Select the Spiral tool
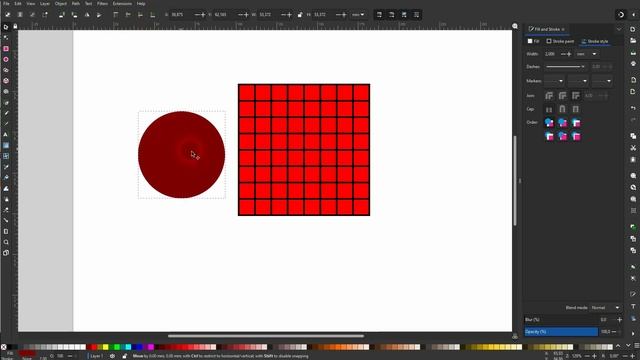 tap(6, 91)
